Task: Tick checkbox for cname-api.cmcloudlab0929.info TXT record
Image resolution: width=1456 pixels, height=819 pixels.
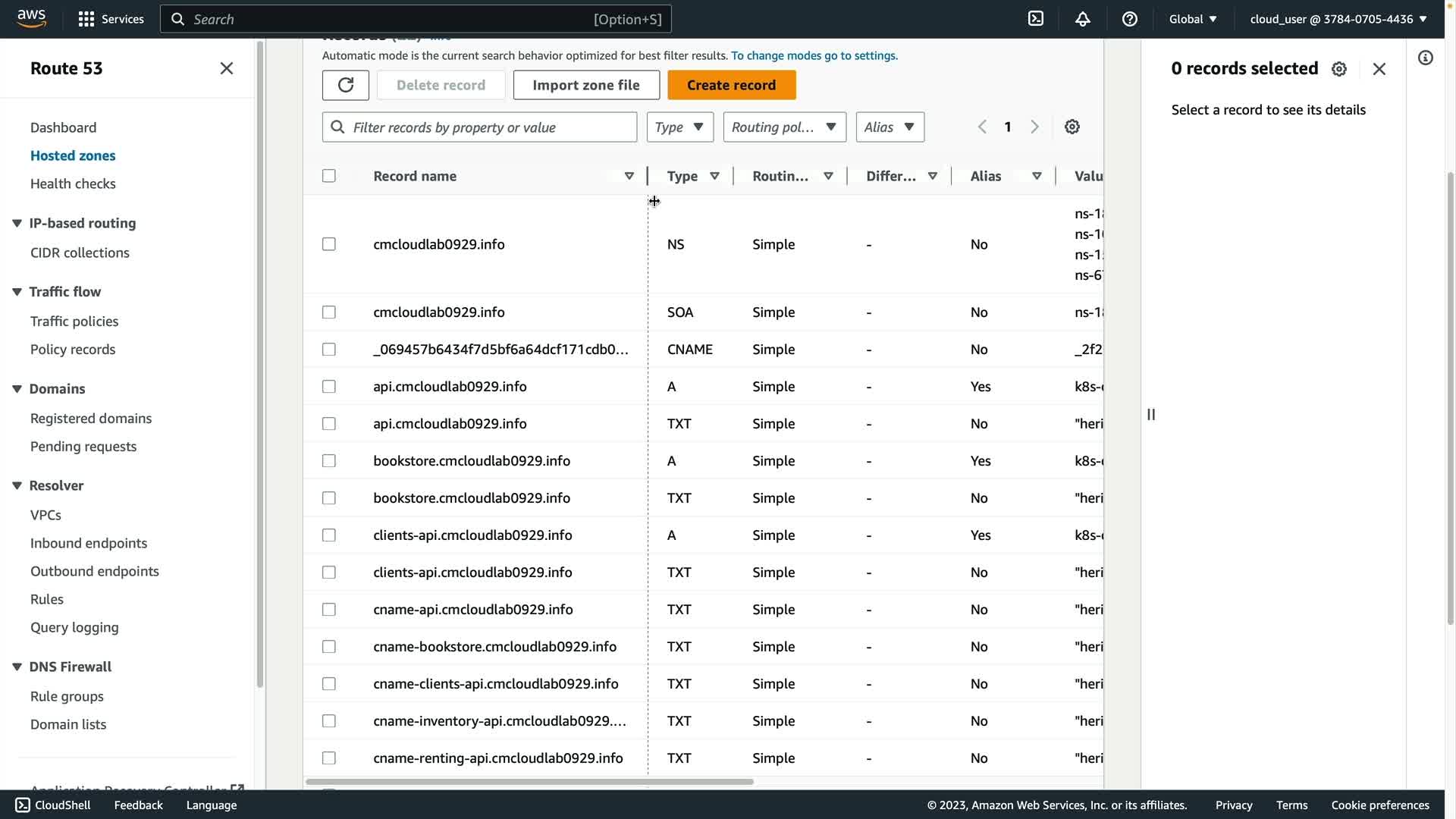Action: (x=329, y=610)
